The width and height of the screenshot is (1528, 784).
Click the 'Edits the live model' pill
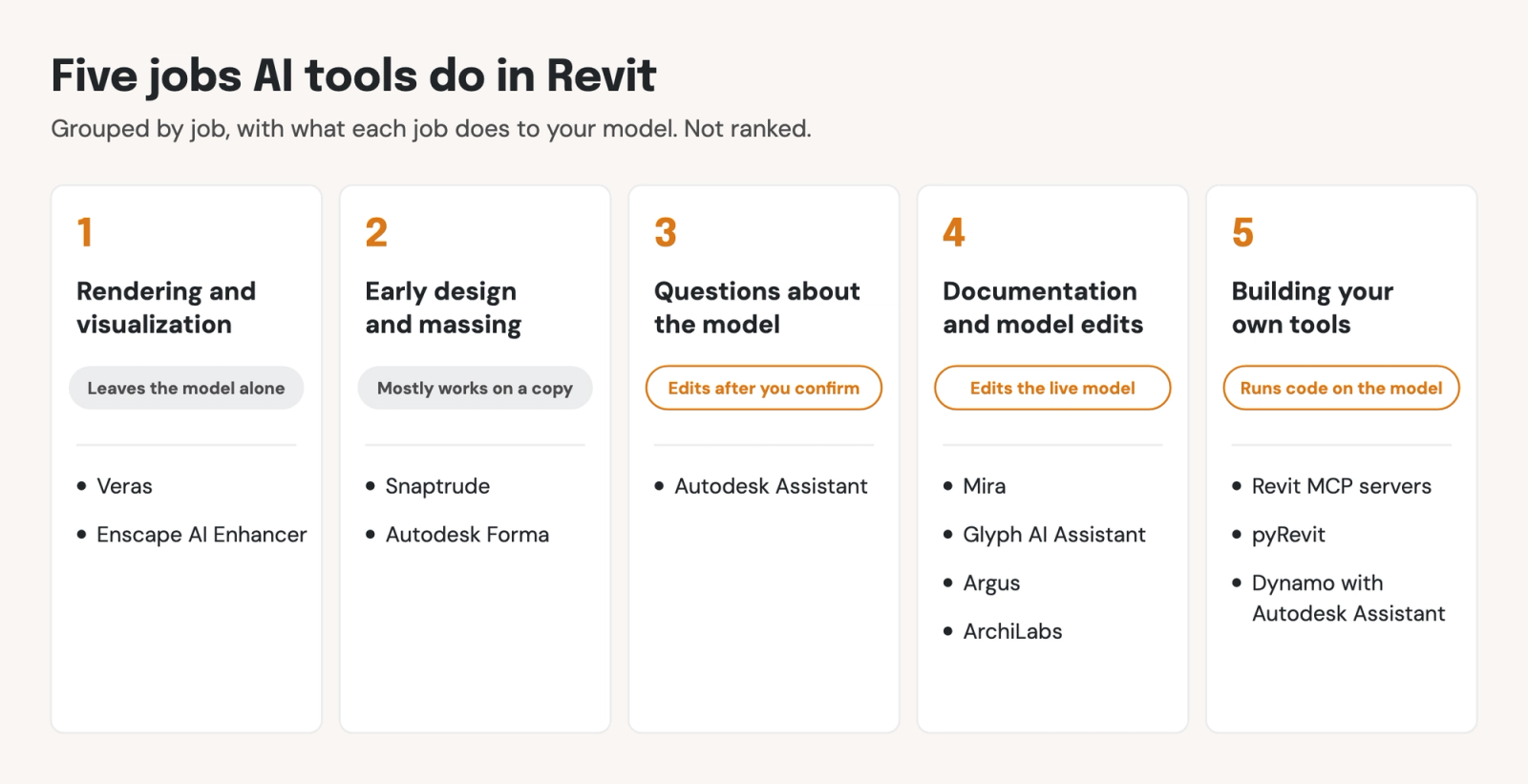pyautogui.click(x=1052, y=388)
